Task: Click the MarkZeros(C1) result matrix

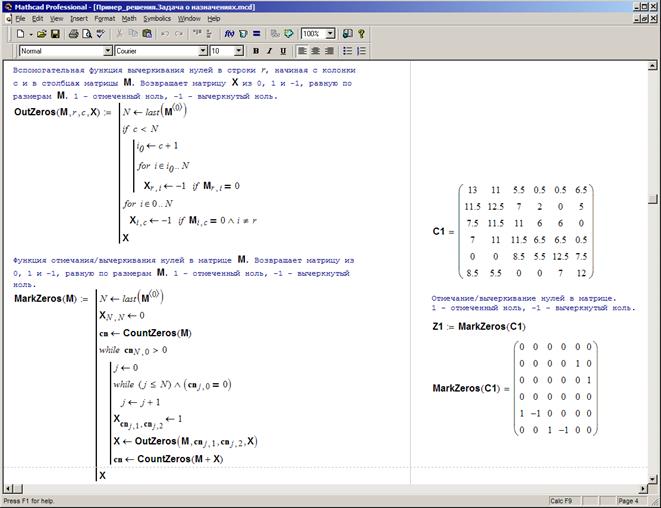Action: click(559, 388)
